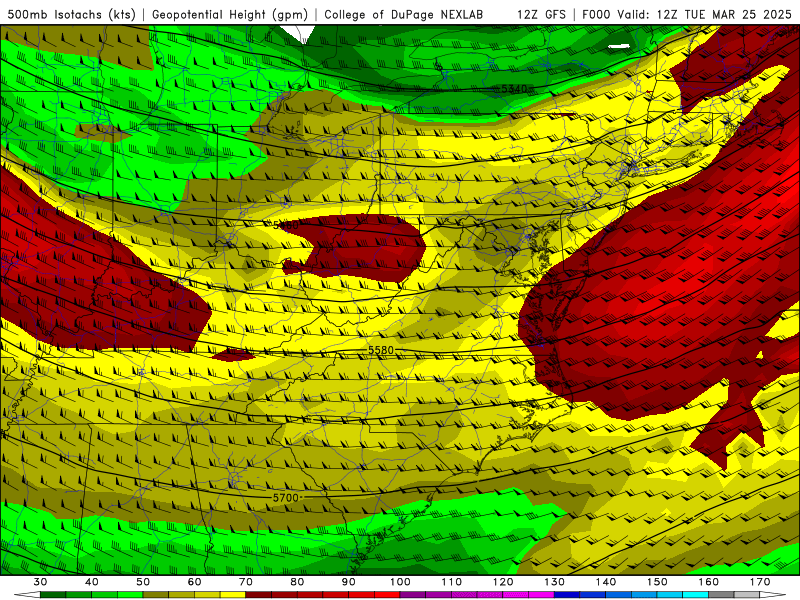Image resolution: width=800 pixels, height=600 pixels.
Task: Click the left arrow end of the color bar
Action: pyautogui.click(x=27, y=595)
